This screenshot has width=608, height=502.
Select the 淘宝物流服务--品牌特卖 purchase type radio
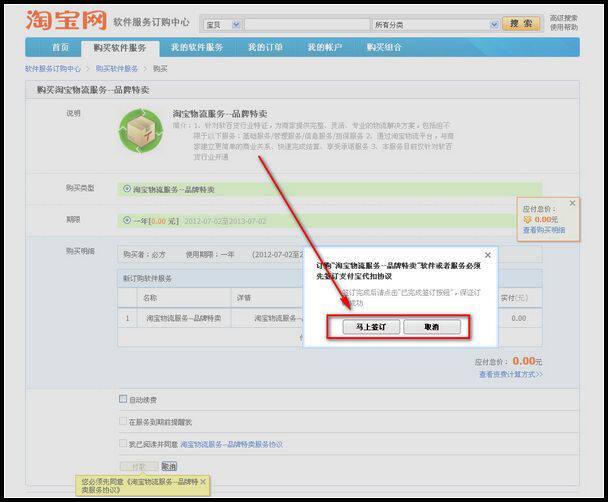click(x=126, y=189)
